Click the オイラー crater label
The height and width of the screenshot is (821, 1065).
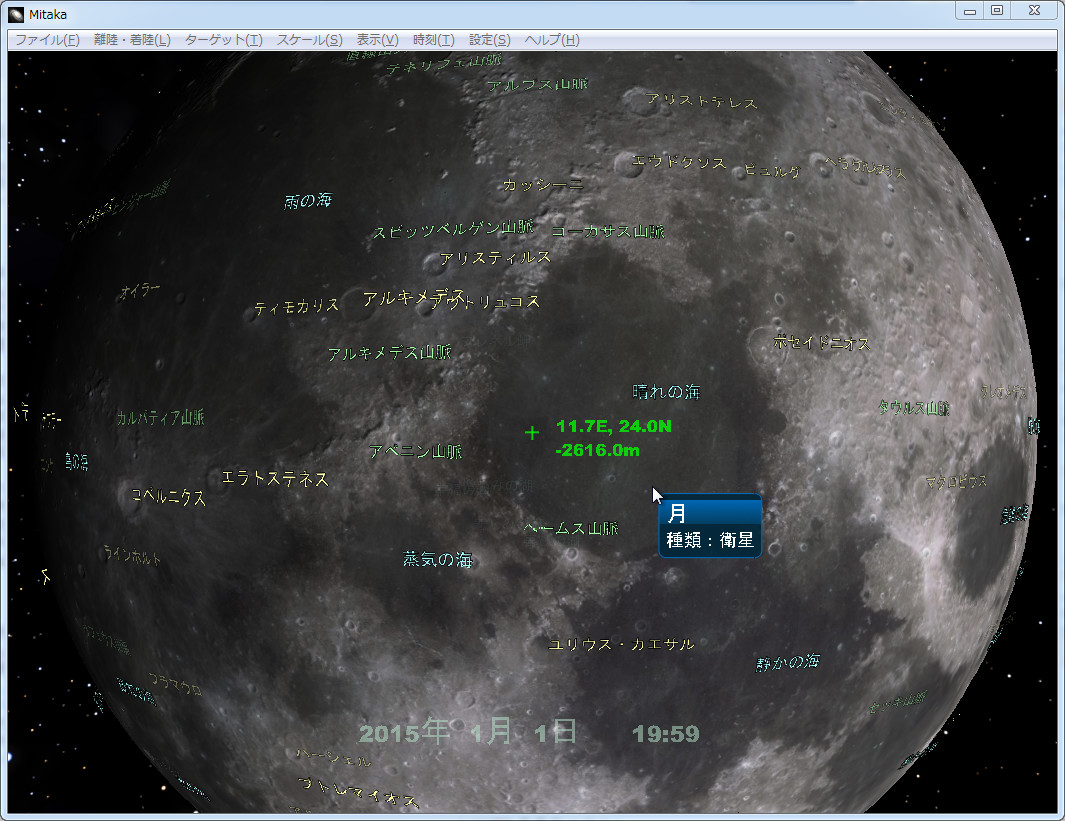140,291
